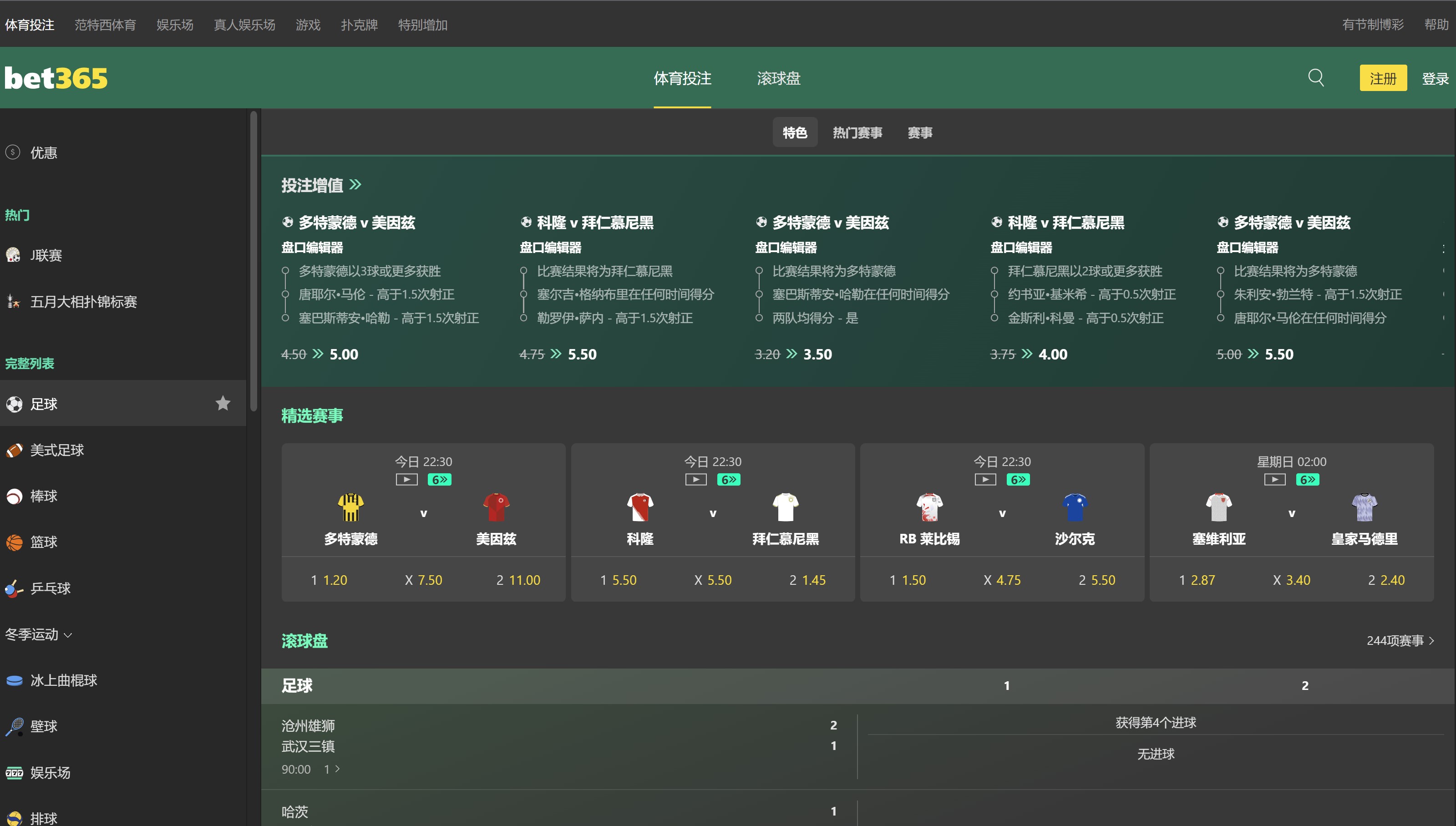This screenshot has width=1456, height=826.
Task: Click the bet365 logo
Action: (56, 78)
